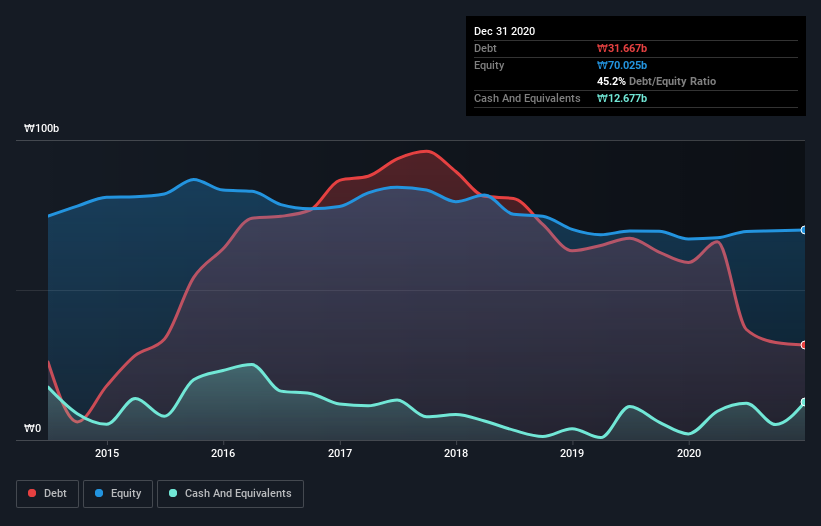
Task: Click the Dec 31 2020 tooltip date
Action: tap(504, 31)
